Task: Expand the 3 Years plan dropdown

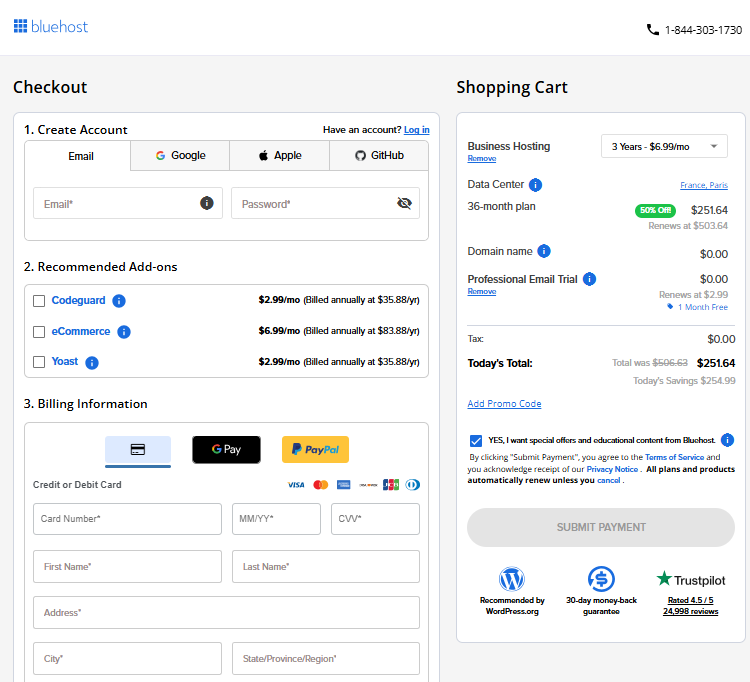Action: coord(664,146)
